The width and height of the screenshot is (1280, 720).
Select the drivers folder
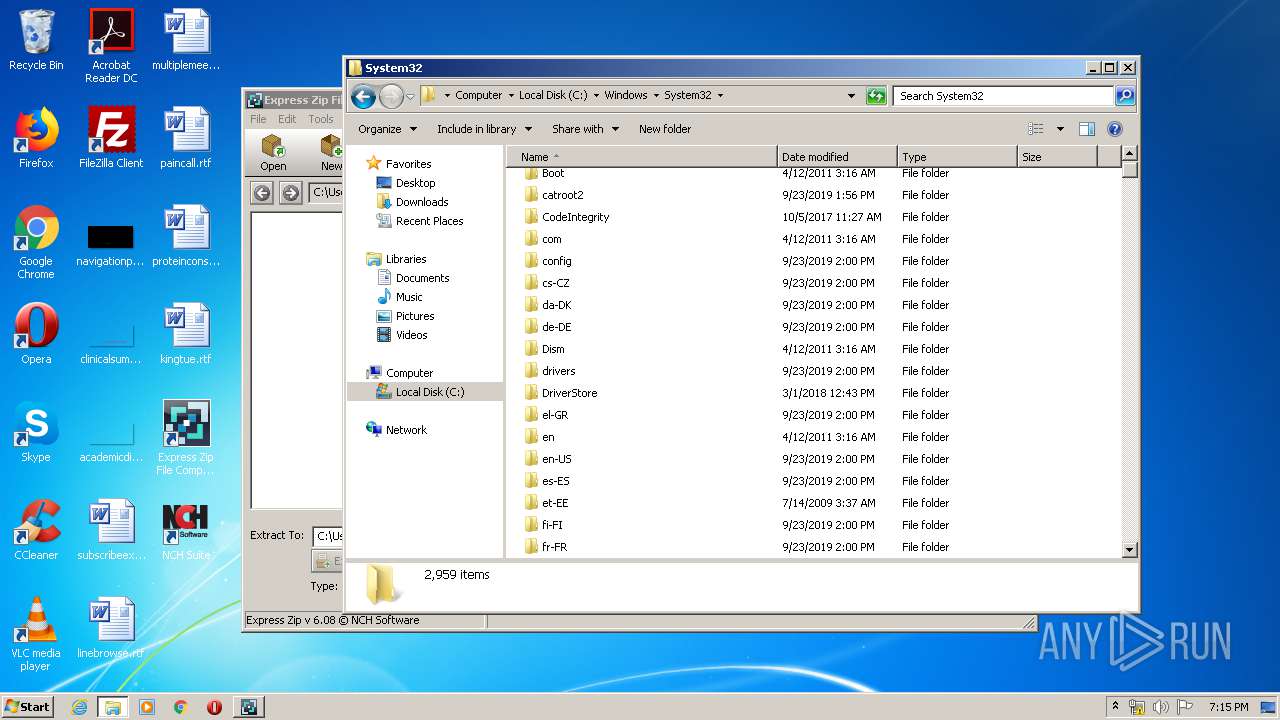(x=558, y=371)
